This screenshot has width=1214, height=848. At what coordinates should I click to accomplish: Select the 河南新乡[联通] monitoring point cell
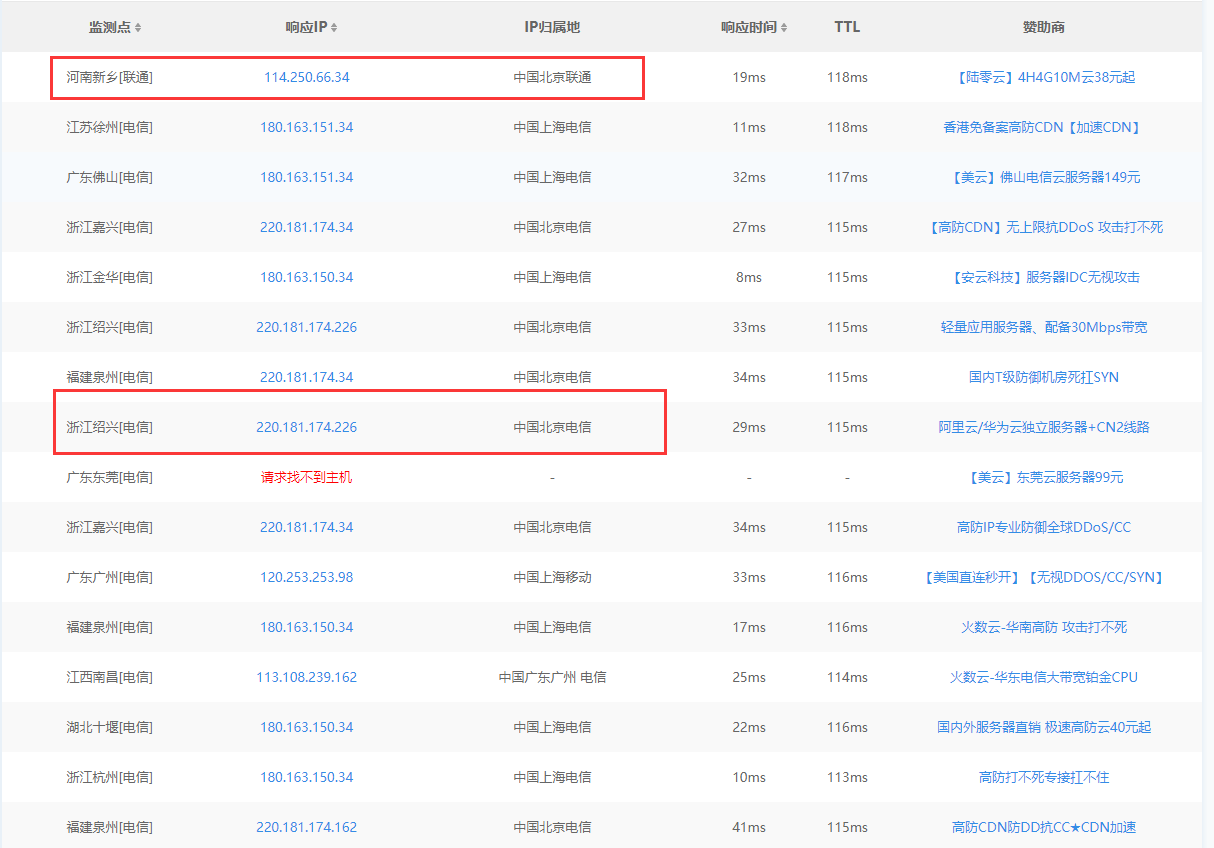click(x=109, y=77)
